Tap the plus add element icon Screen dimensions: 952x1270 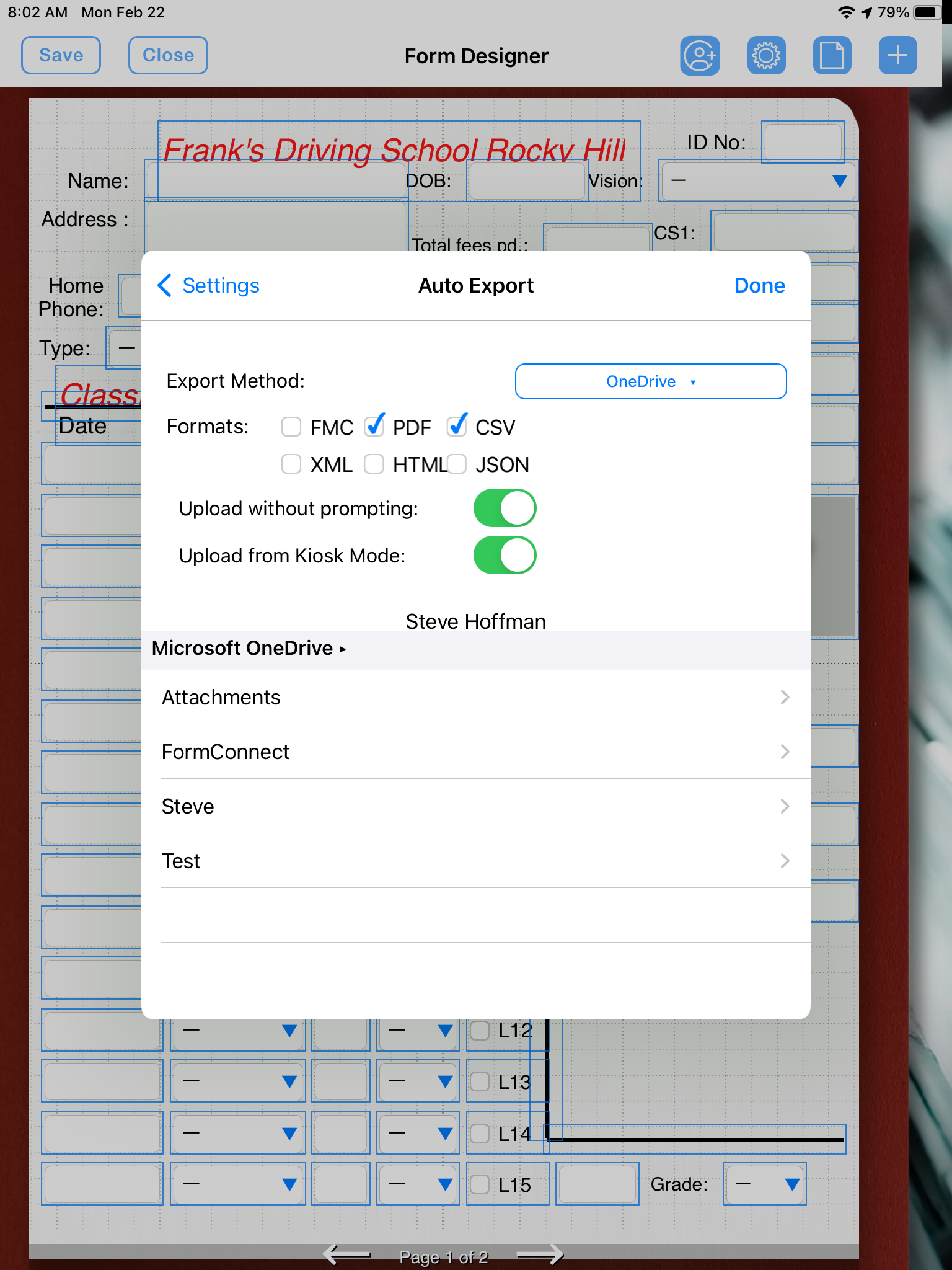point(897,56)
